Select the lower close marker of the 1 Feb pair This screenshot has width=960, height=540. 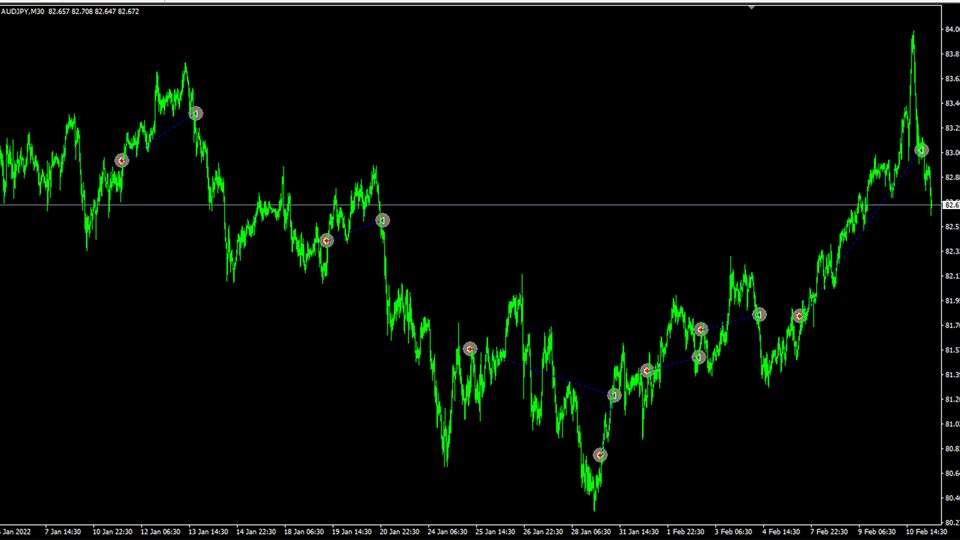[x=699, y=357]
